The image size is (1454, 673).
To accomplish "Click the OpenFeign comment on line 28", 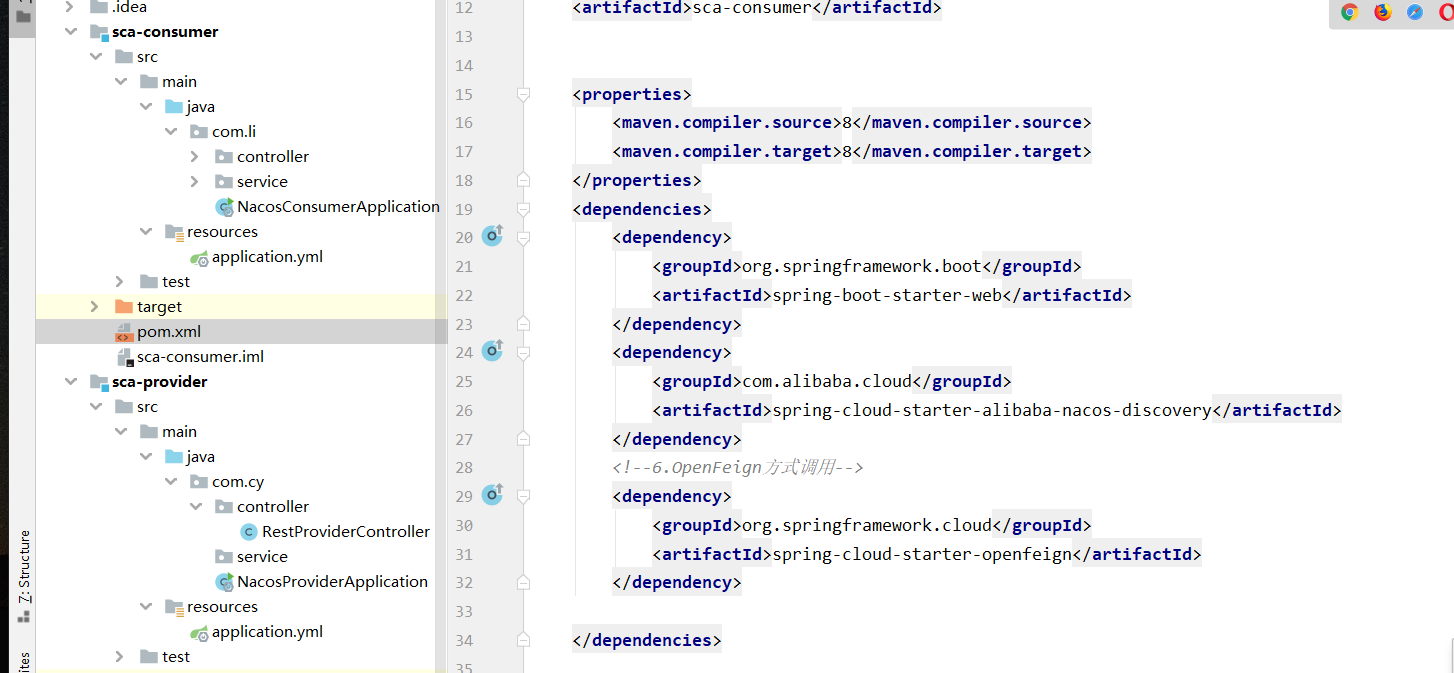I will 737,467.
